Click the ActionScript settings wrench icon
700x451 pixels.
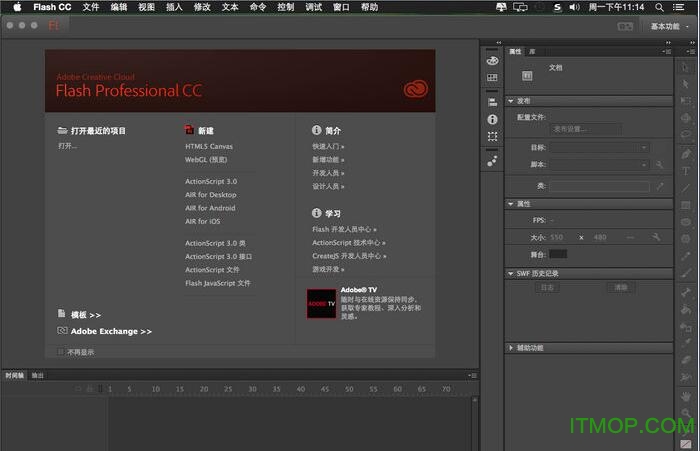click(659, 165)
